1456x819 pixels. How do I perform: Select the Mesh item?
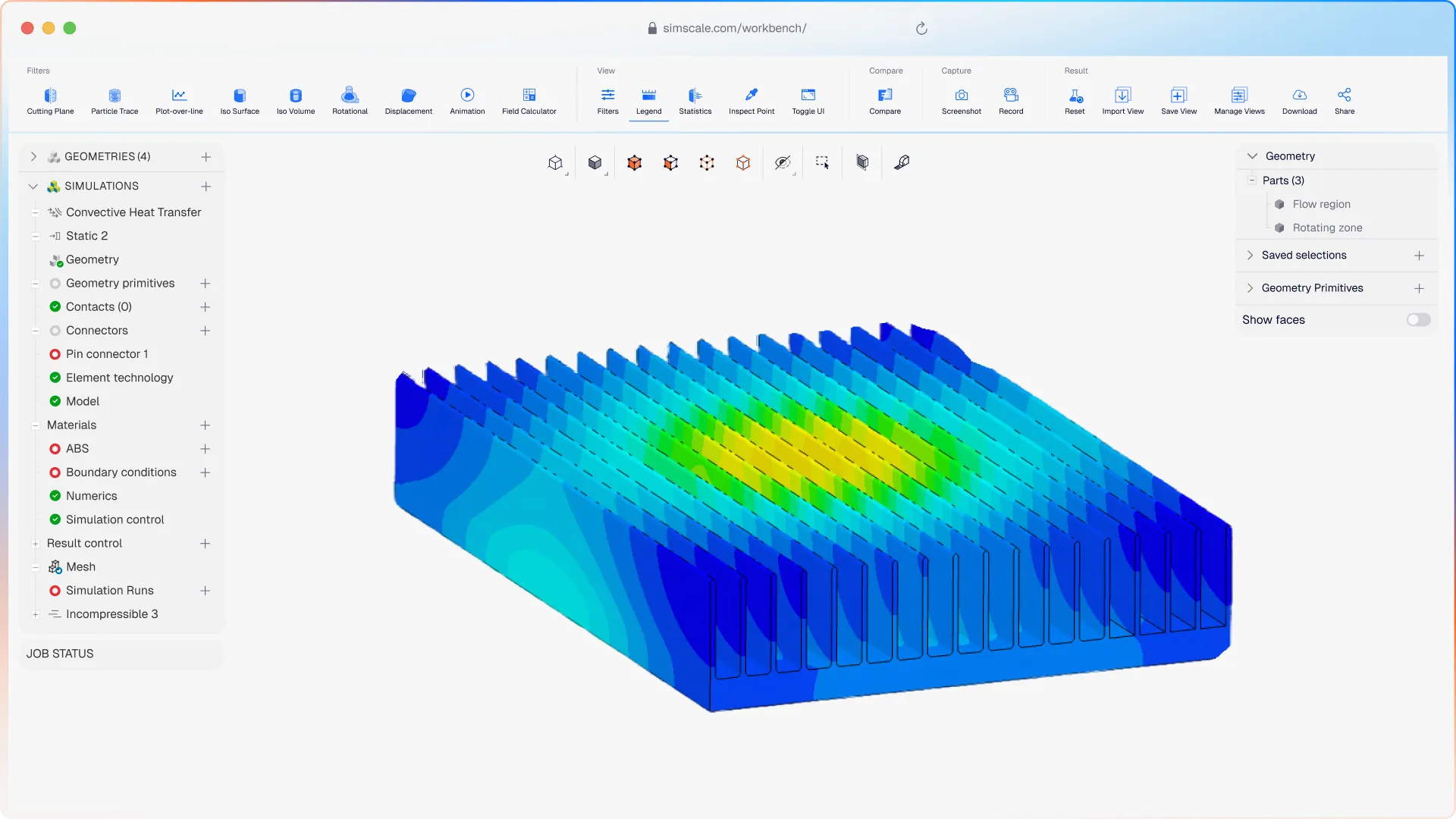(x=80, y=567)
